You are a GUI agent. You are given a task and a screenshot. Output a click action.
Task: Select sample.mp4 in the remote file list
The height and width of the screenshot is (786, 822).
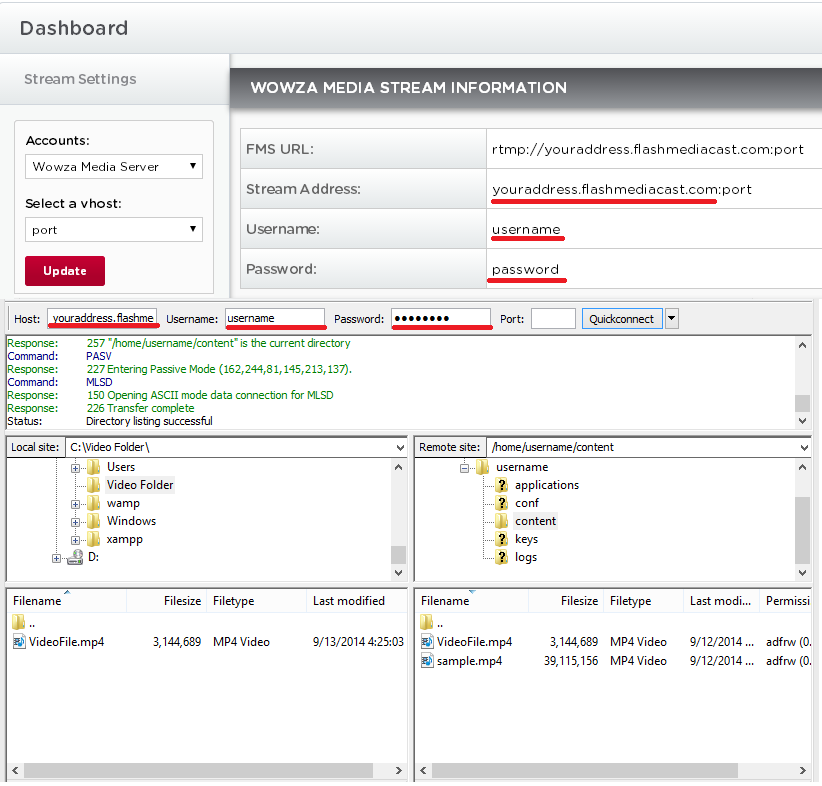coord(469,661)
